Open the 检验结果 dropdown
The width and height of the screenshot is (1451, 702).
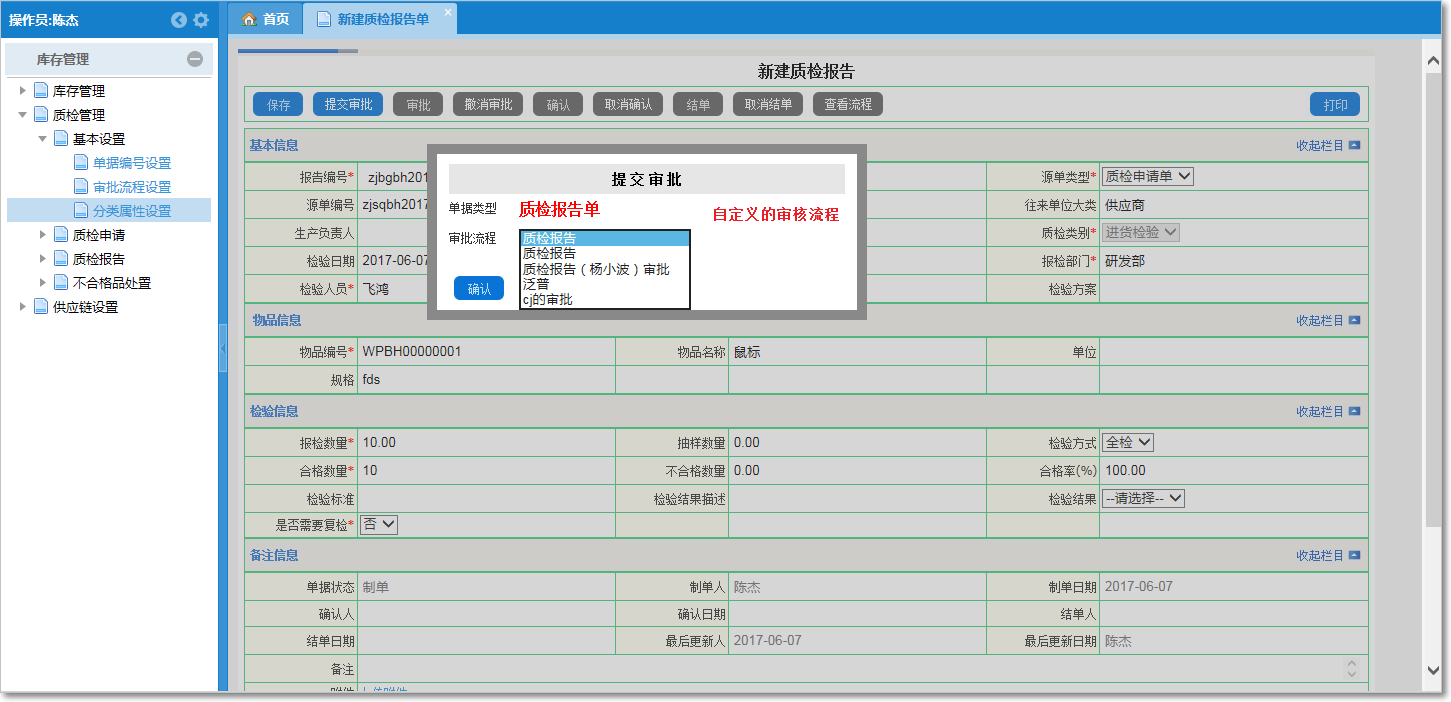tap(1143, 498)
